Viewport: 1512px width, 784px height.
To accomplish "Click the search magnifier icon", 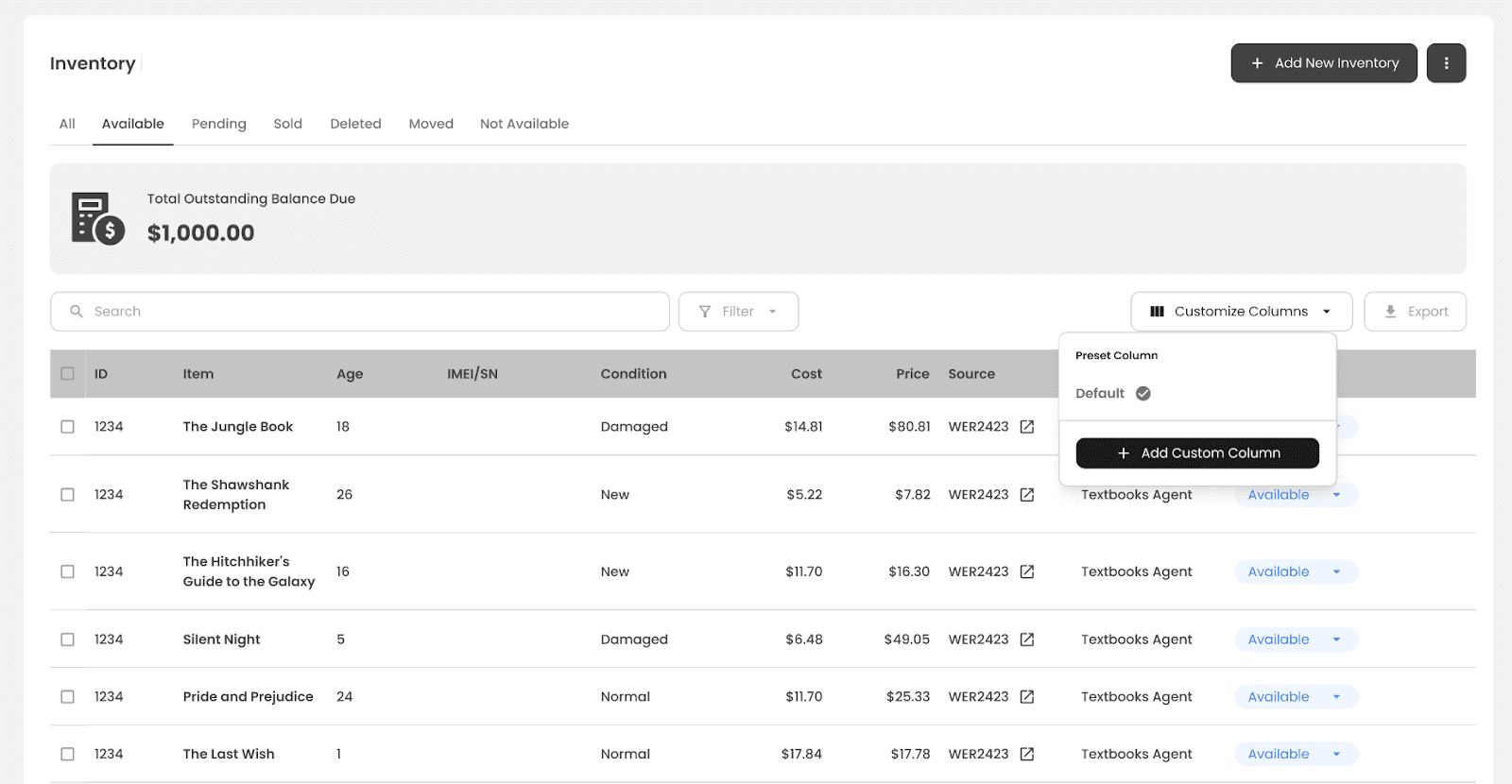I will point(77,312).
